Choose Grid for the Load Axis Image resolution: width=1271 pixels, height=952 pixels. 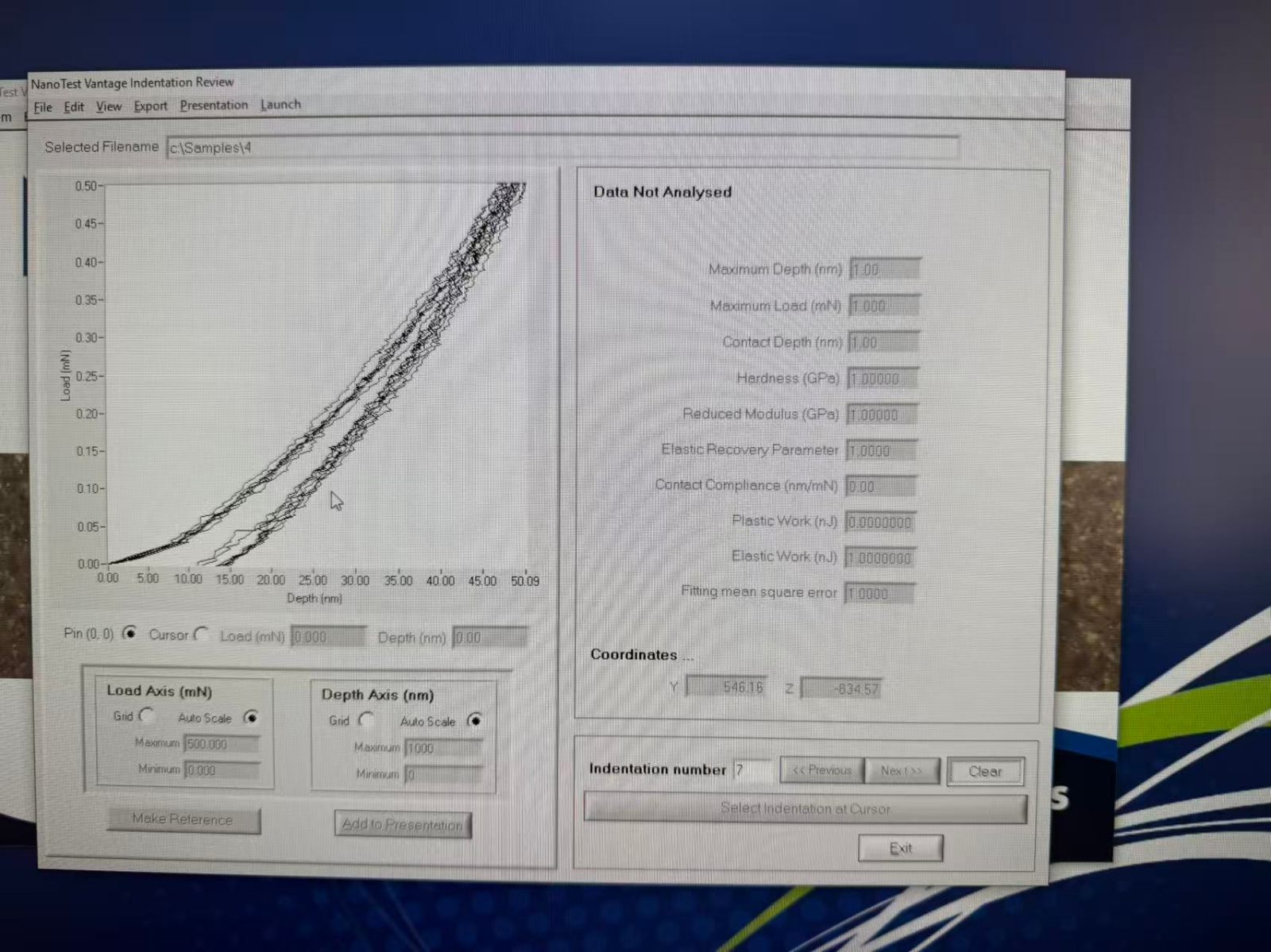[x=146, y=715]
